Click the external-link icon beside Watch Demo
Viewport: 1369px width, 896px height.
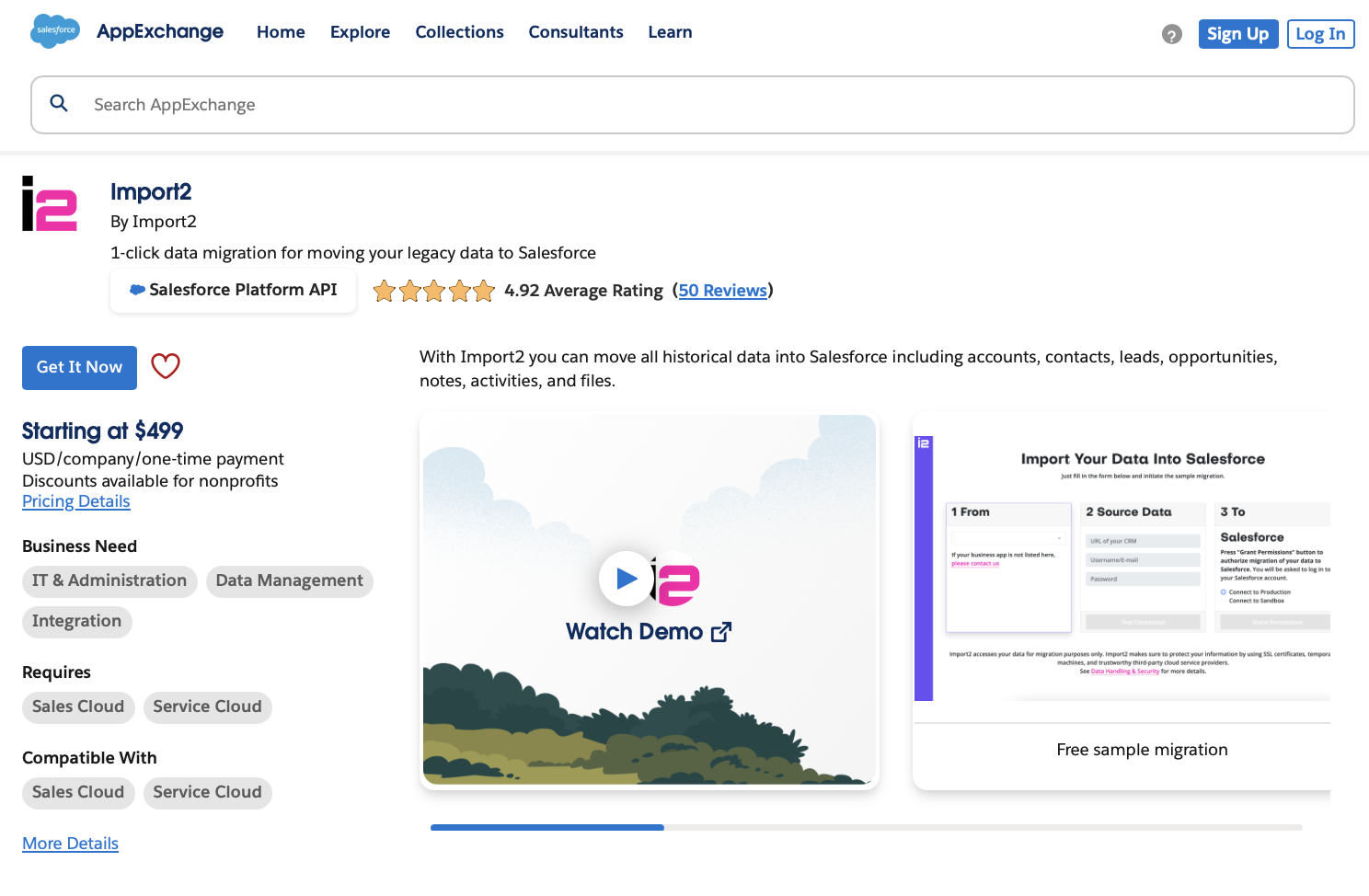pos(721,631)
